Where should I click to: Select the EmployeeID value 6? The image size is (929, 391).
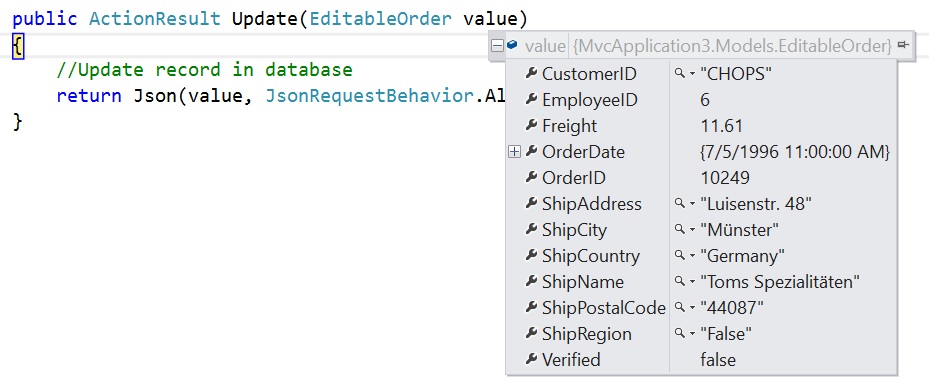(x=705, y=100)
